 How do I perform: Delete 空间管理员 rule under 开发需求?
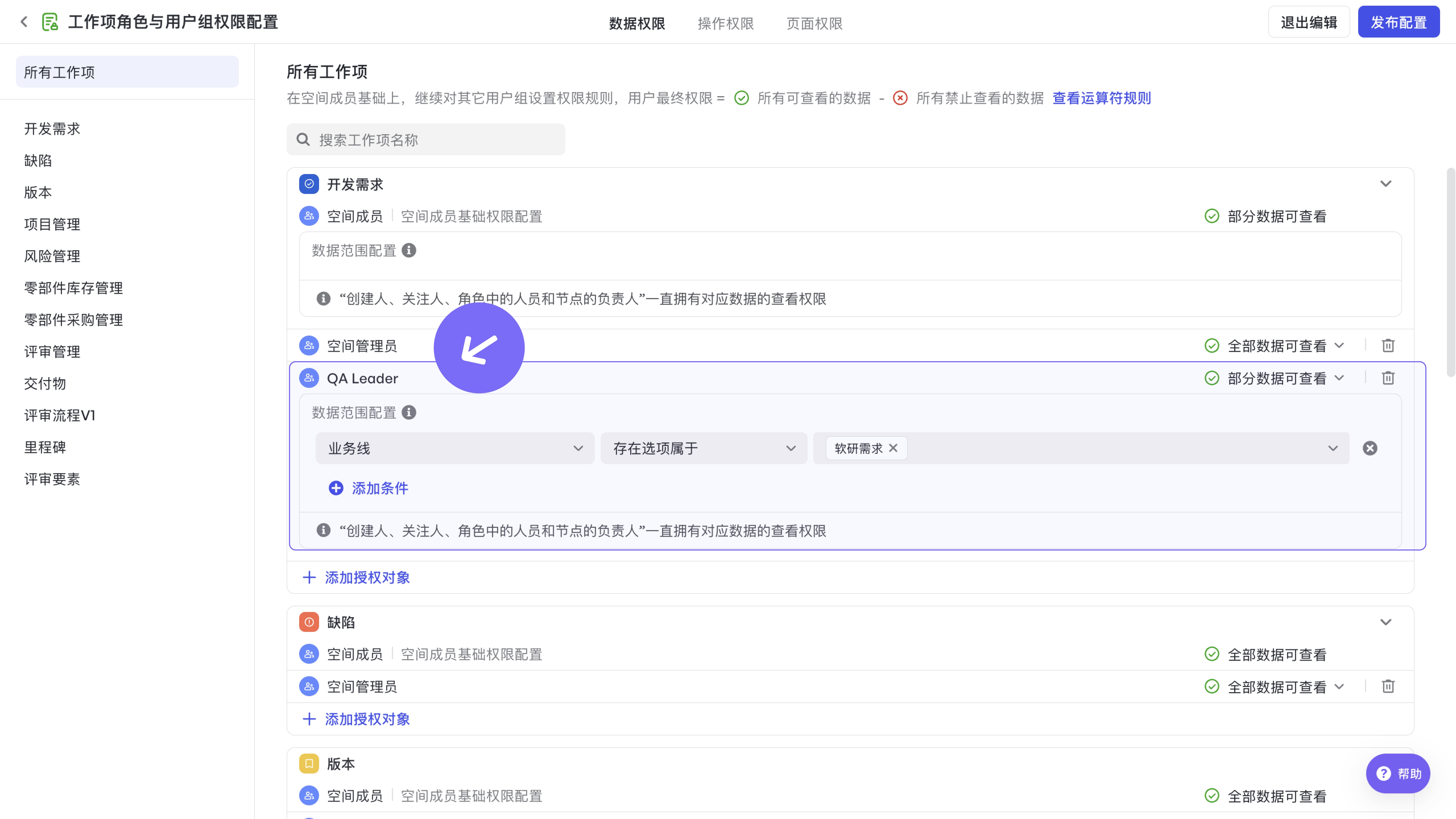pyautogui.click(x=1388, y=345)
